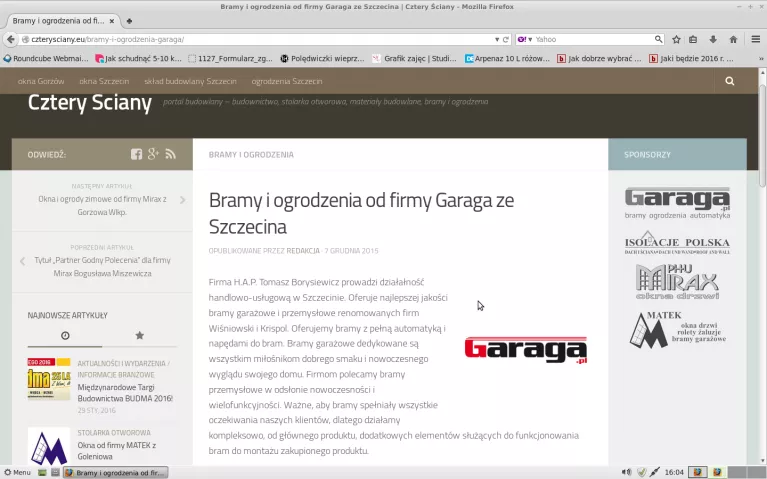The image size is (767, 479).
Task: Open '1127_Formularz_zg...' bookmark
Action: click(230, 58)
